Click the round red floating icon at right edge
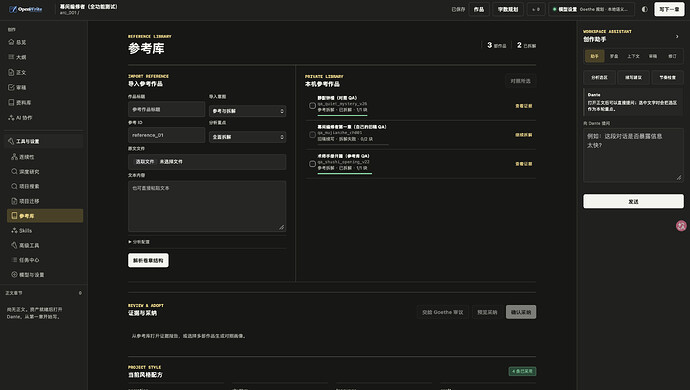690x390 pixels. (x=681, y=226)
